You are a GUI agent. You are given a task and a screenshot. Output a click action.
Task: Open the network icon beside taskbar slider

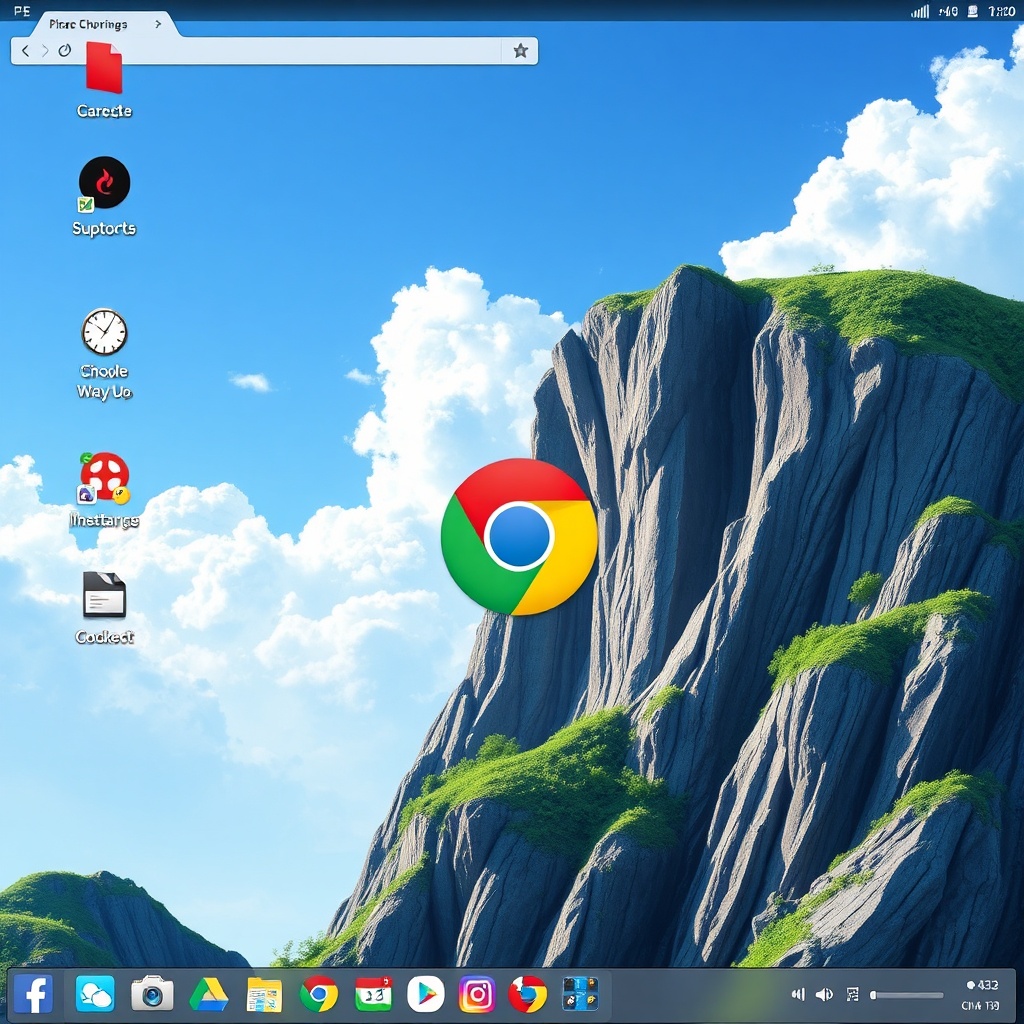[852, 995]
